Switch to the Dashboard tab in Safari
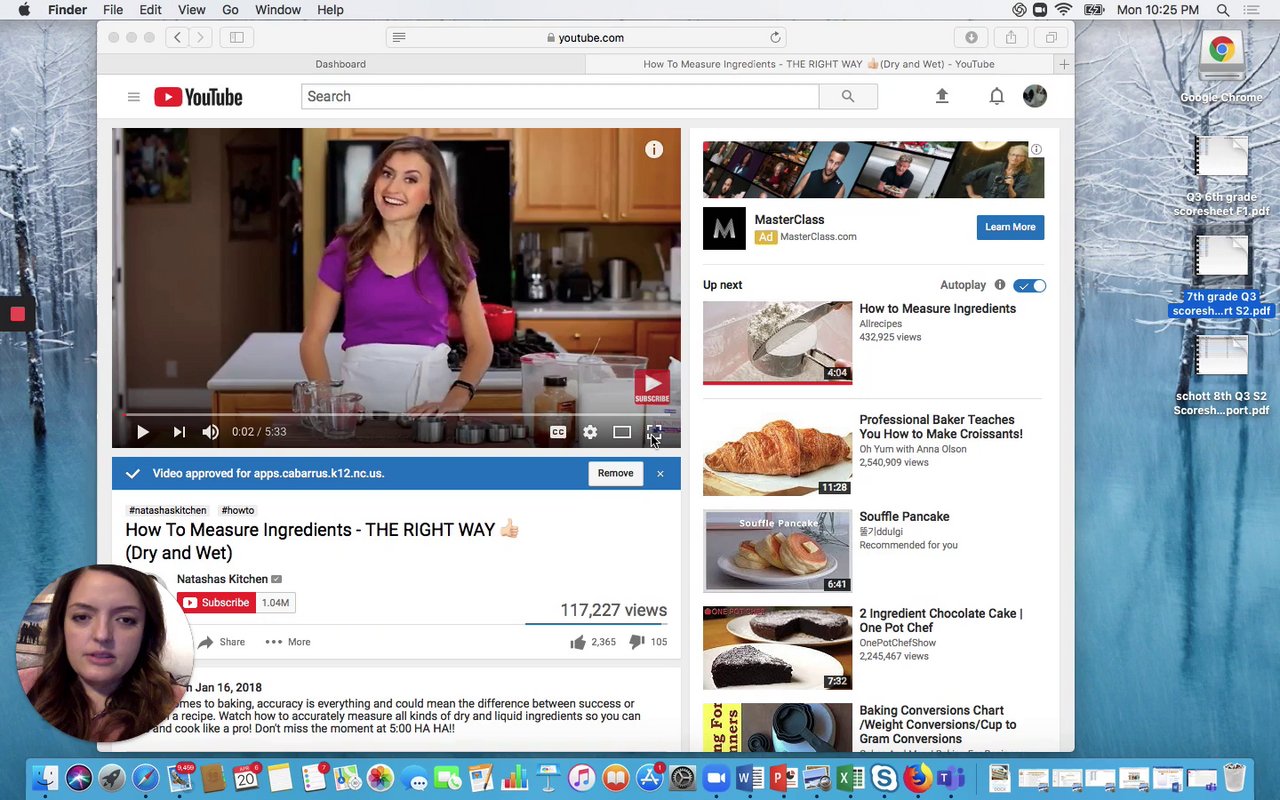The width and height of the screenshot is (1280, 800). [x=340, y=64]
